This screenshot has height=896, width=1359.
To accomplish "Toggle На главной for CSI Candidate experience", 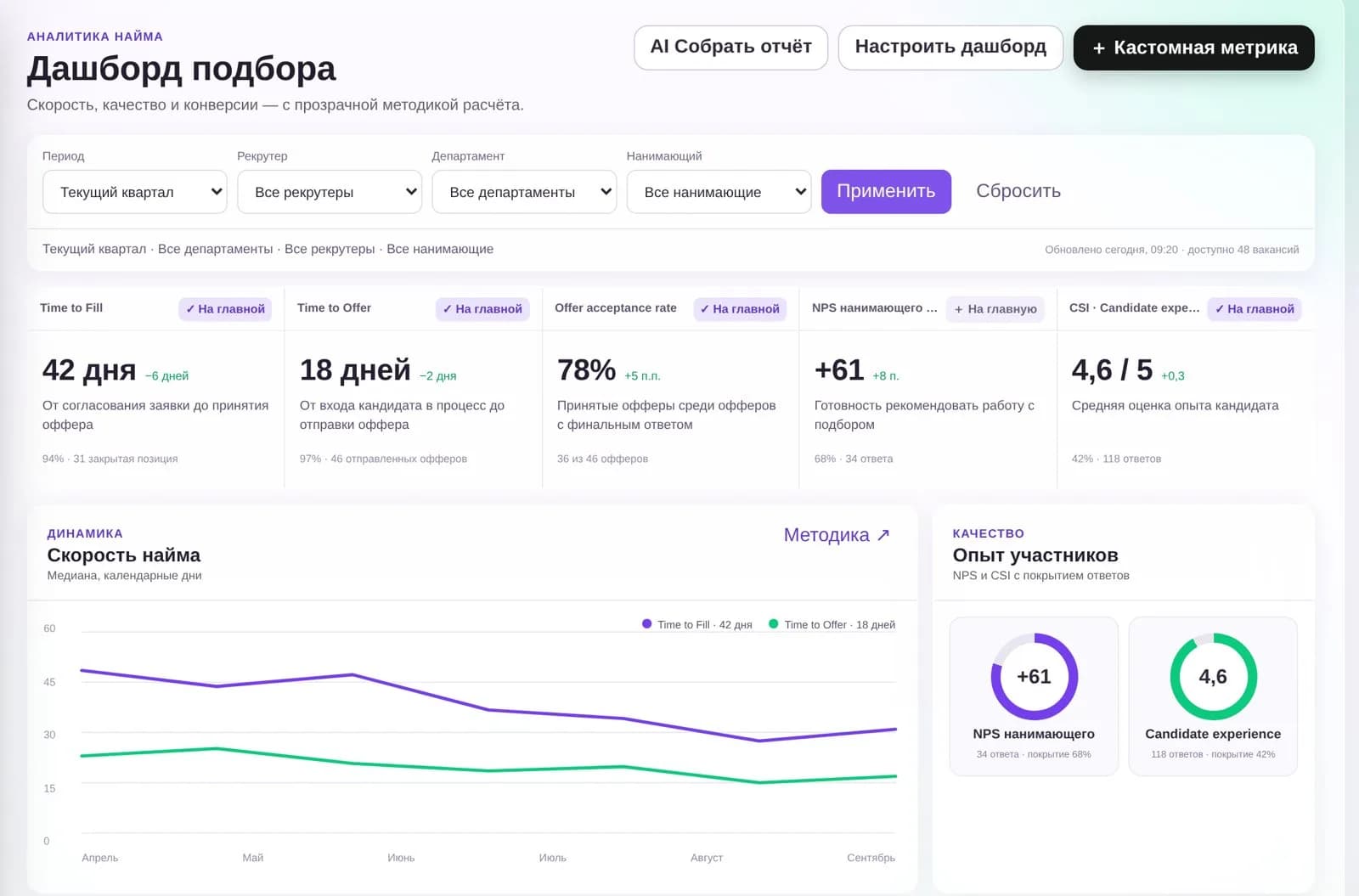I will coord(1255,309).
